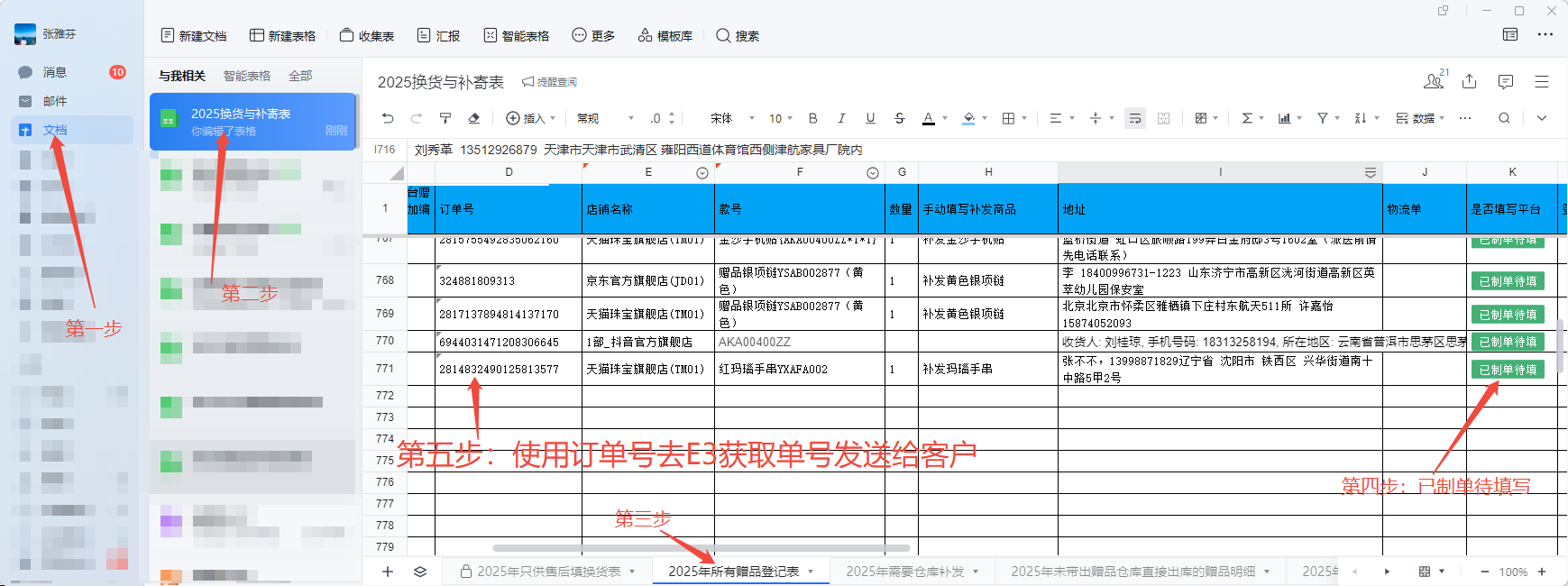Open 模板库 template library
Image resolution: width=1568 pixels, height=586 pixels.
pyautogui.click(x=665, y=35)
